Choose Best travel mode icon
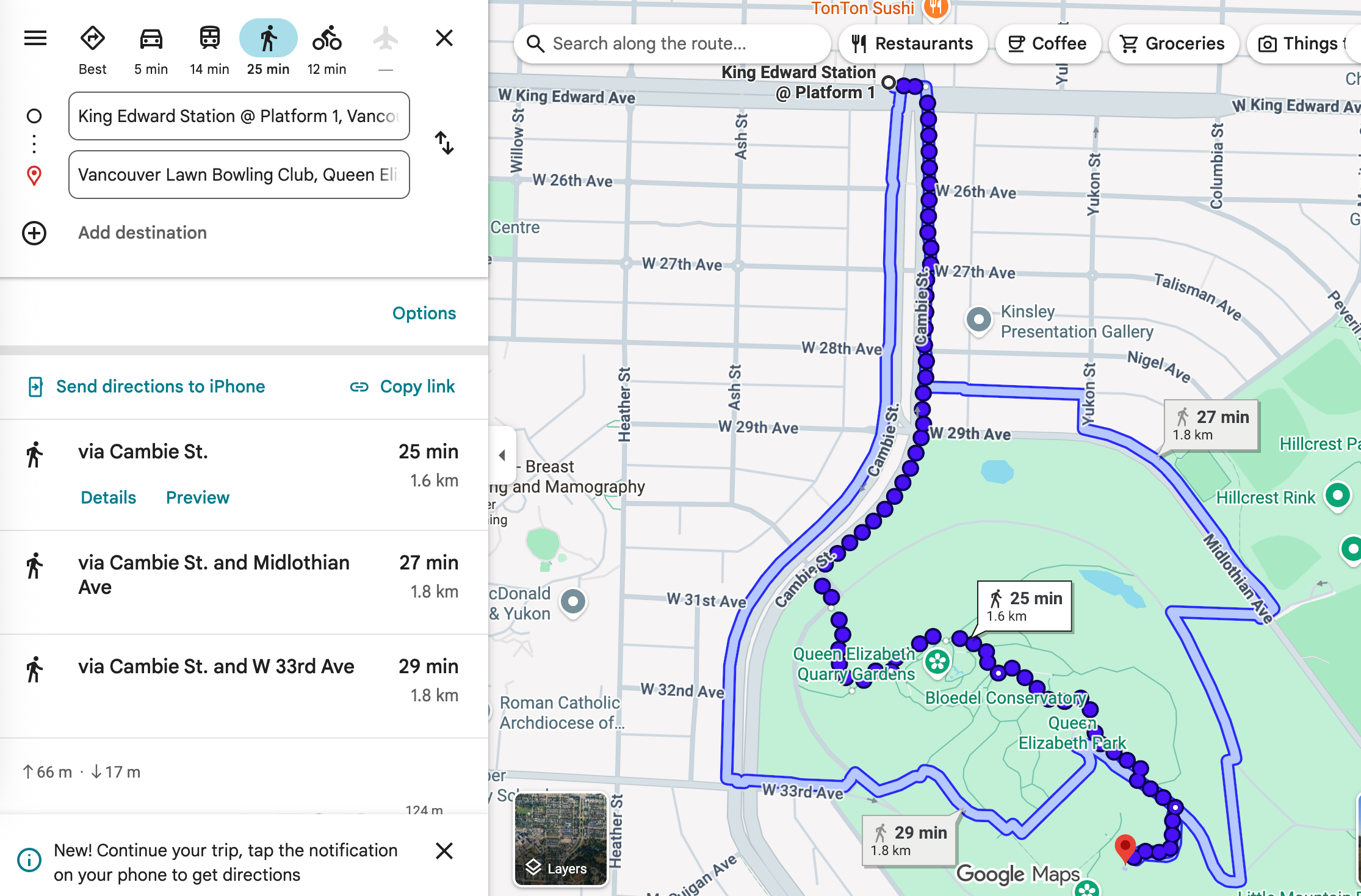1361x896 pixels. [92, 39]
